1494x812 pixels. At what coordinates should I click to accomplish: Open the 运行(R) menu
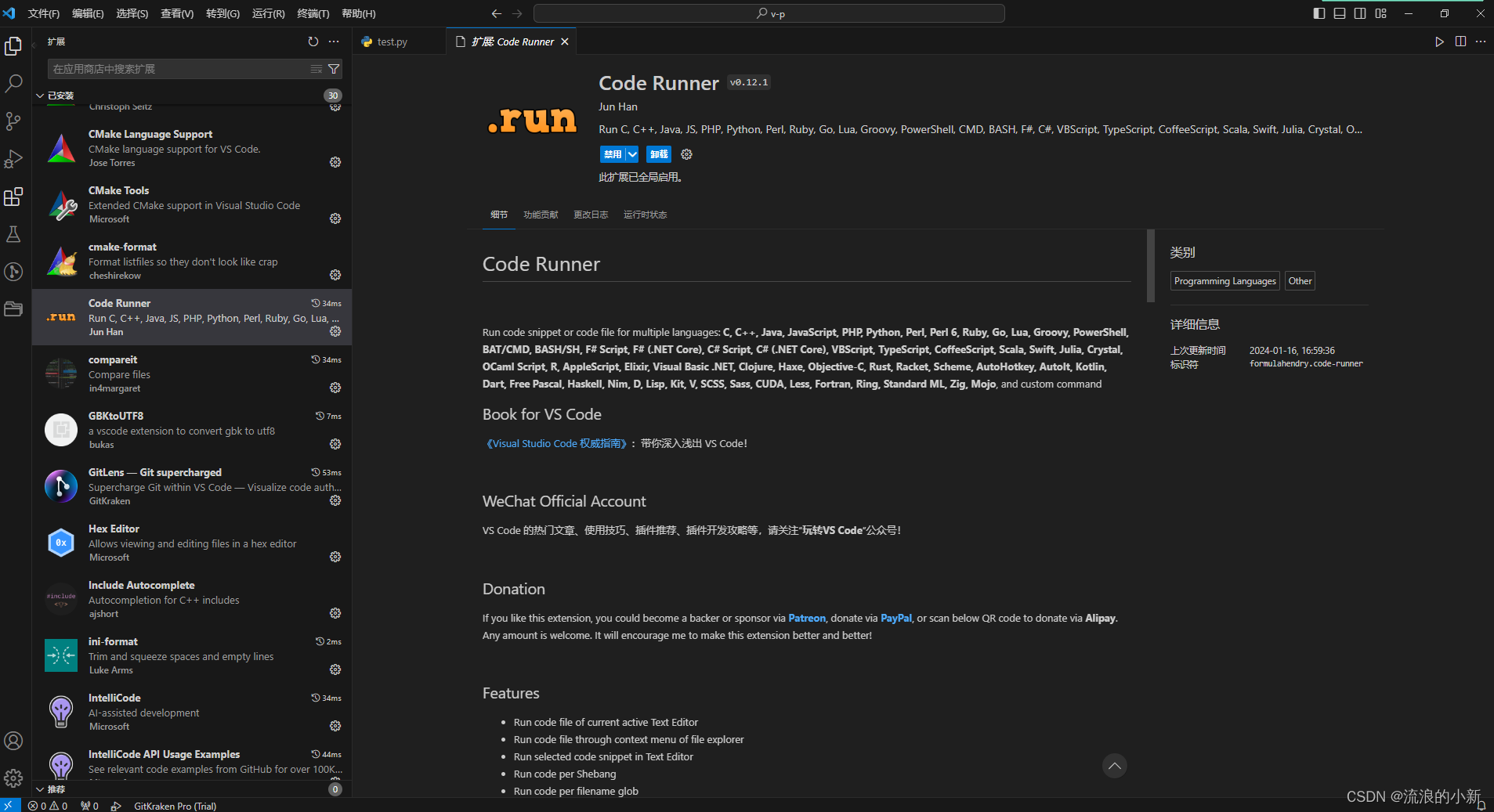[x=269, y=13]
